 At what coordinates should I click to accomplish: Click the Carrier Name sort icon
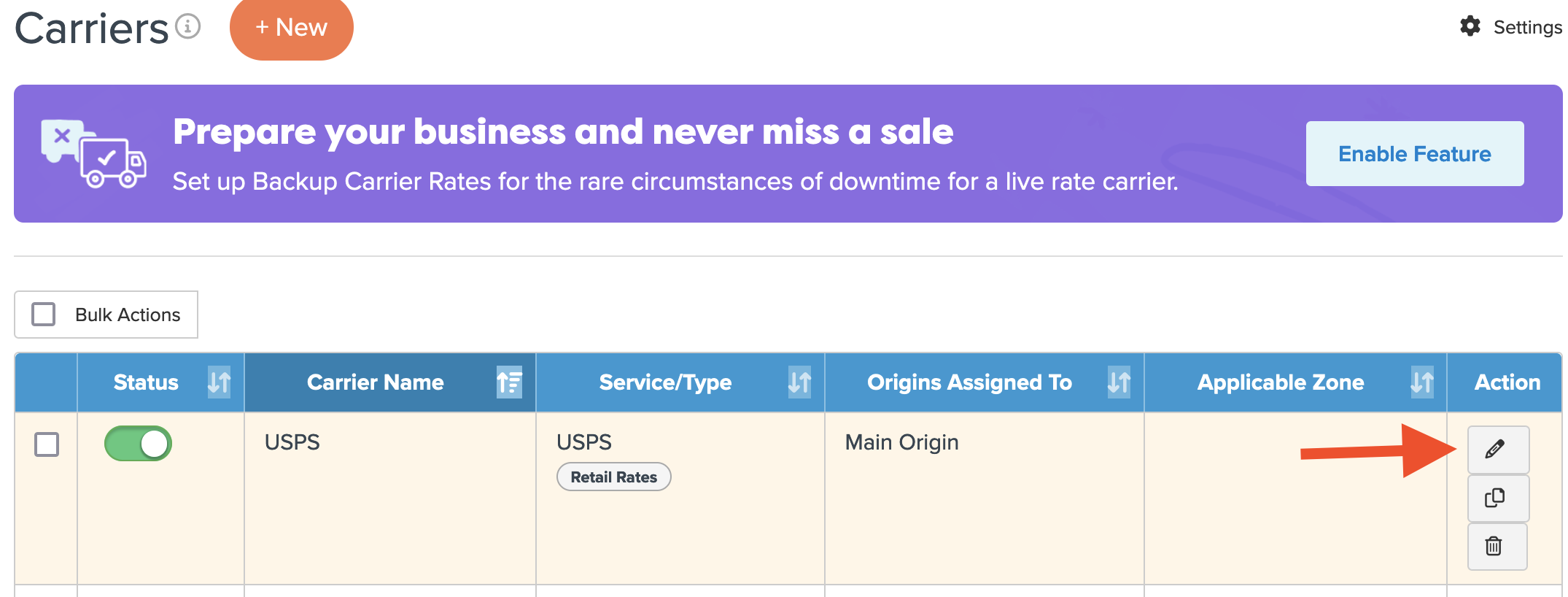click(509, 382)
